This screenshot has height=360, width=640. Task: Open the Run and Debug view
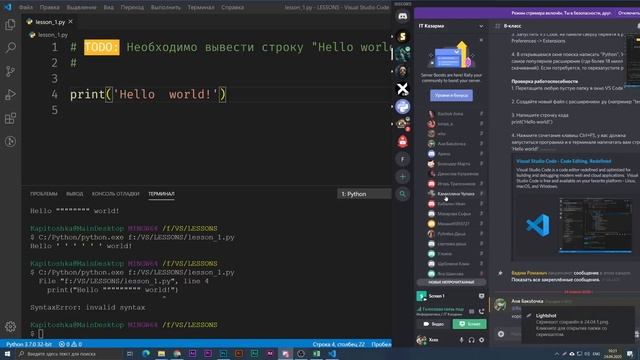(10, 95)
